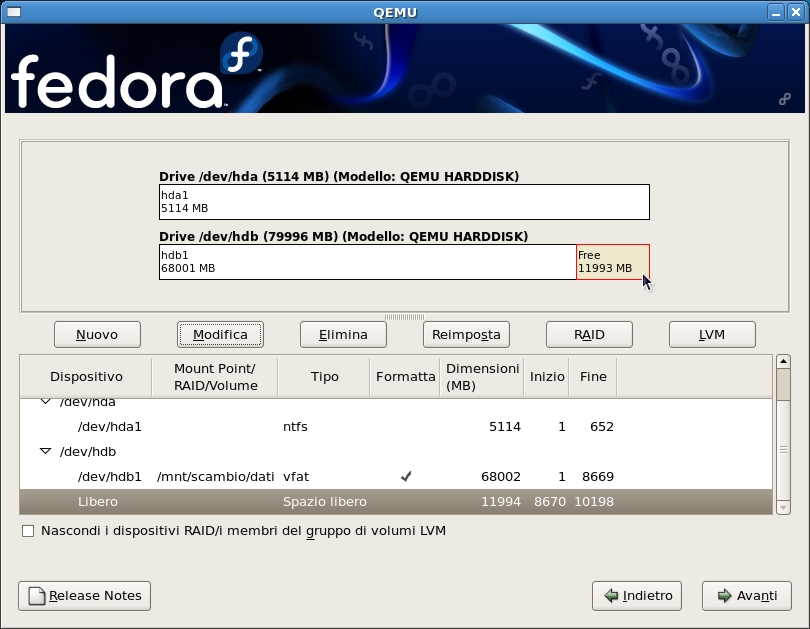Reset partitions with the Reimposta button

click(x=466, y=335)
